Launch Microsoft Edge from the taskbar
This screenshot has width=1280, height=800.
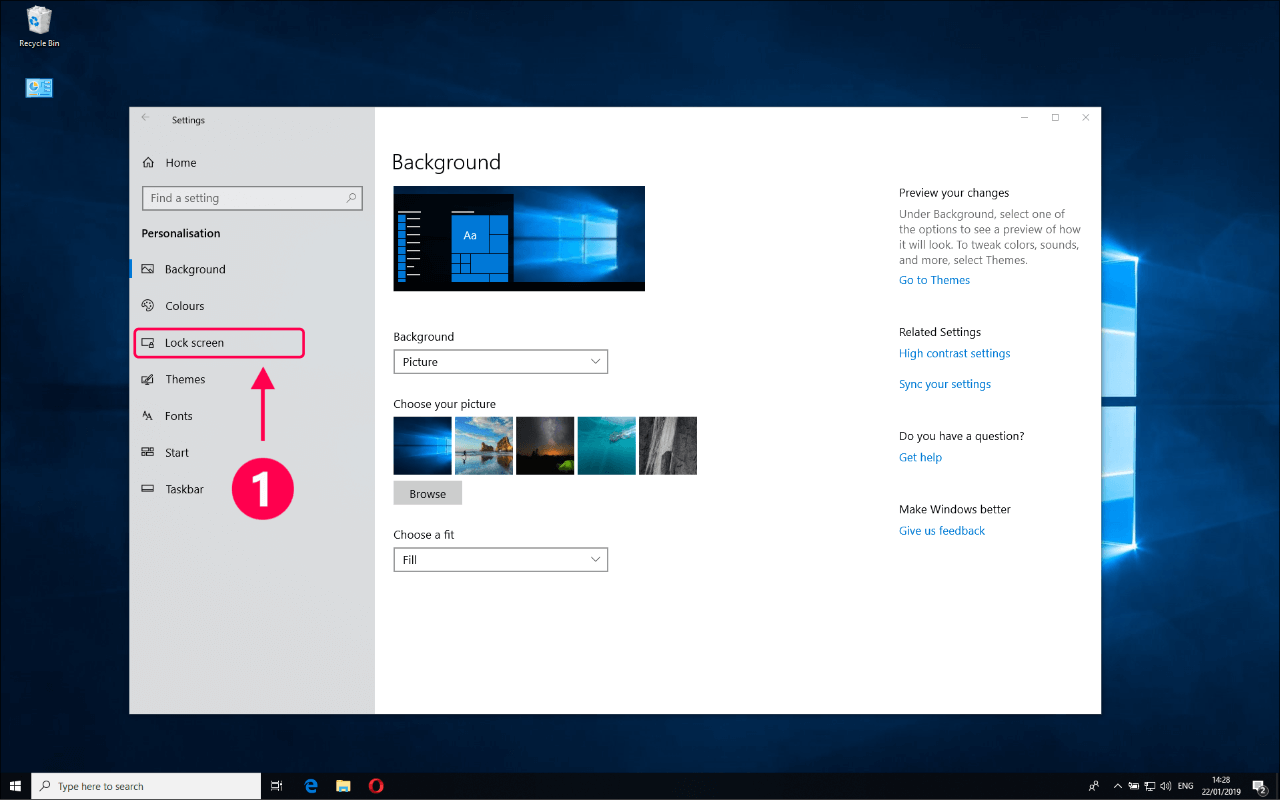click(311, 786)
